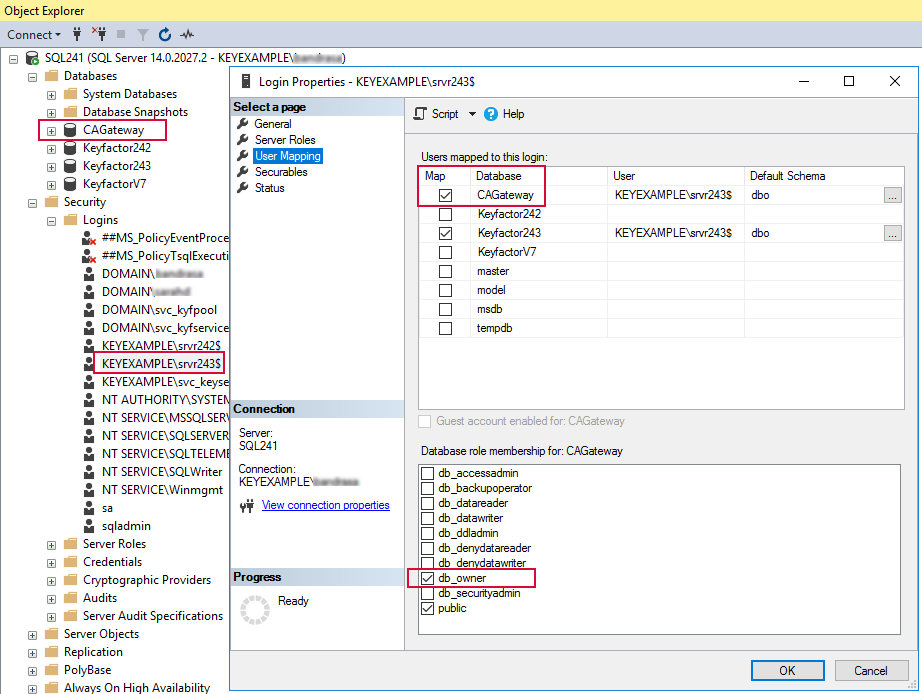
Task: Click the Connect Object Explorer plug icon
Action: 77,34
